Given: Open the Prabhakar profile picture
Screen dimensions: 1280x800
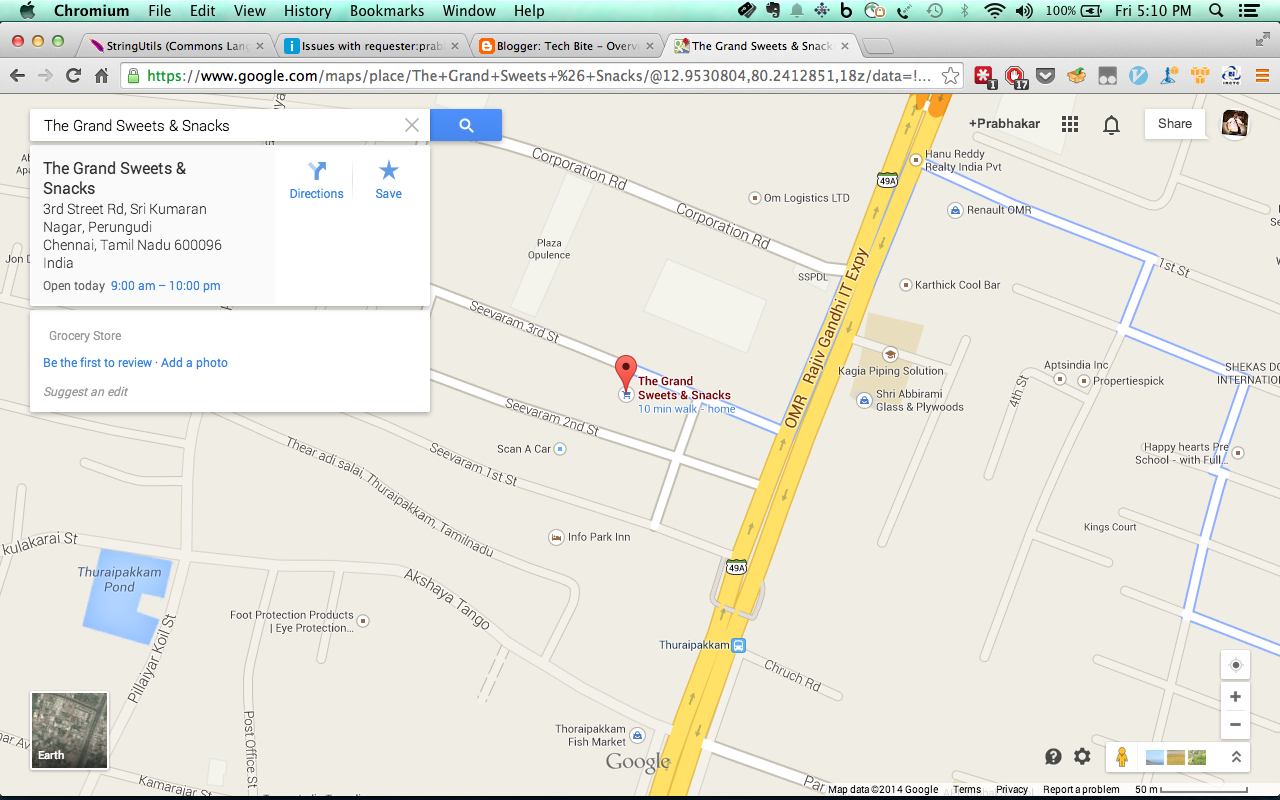Looking at the screenshot, I should tap(1235, 123).
